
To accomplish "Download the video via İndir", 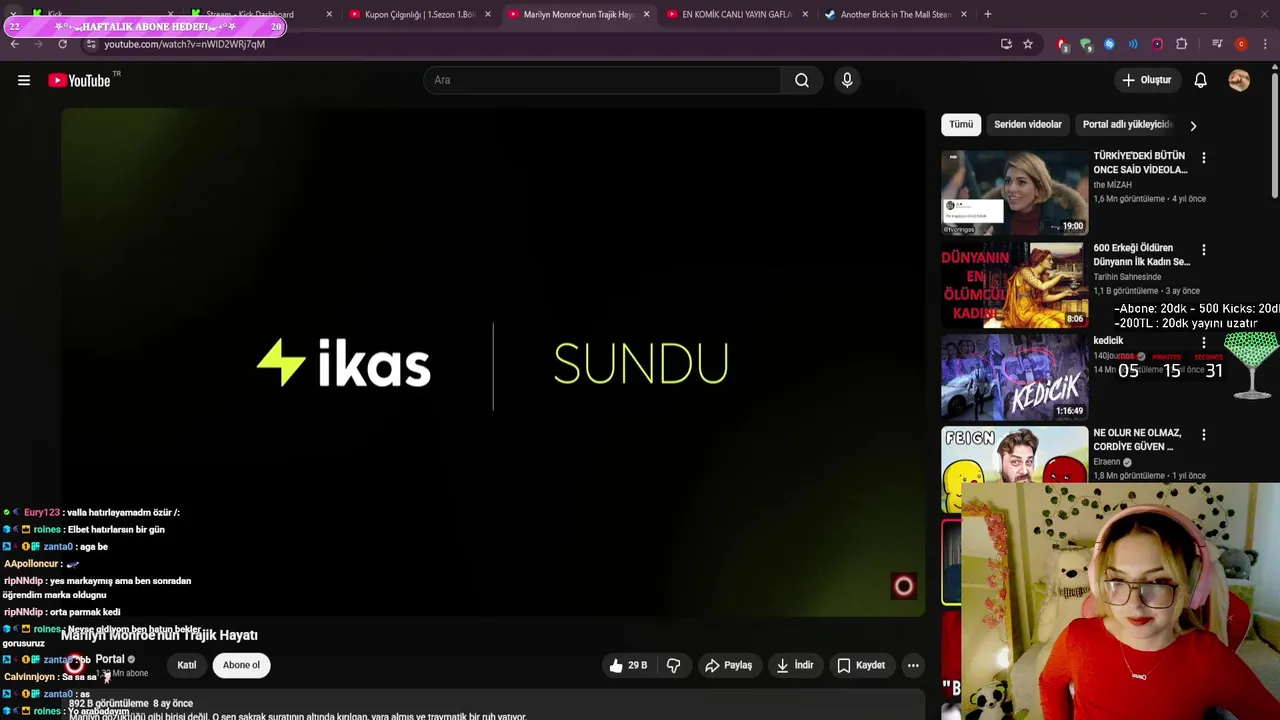I will tap(795, 665).
